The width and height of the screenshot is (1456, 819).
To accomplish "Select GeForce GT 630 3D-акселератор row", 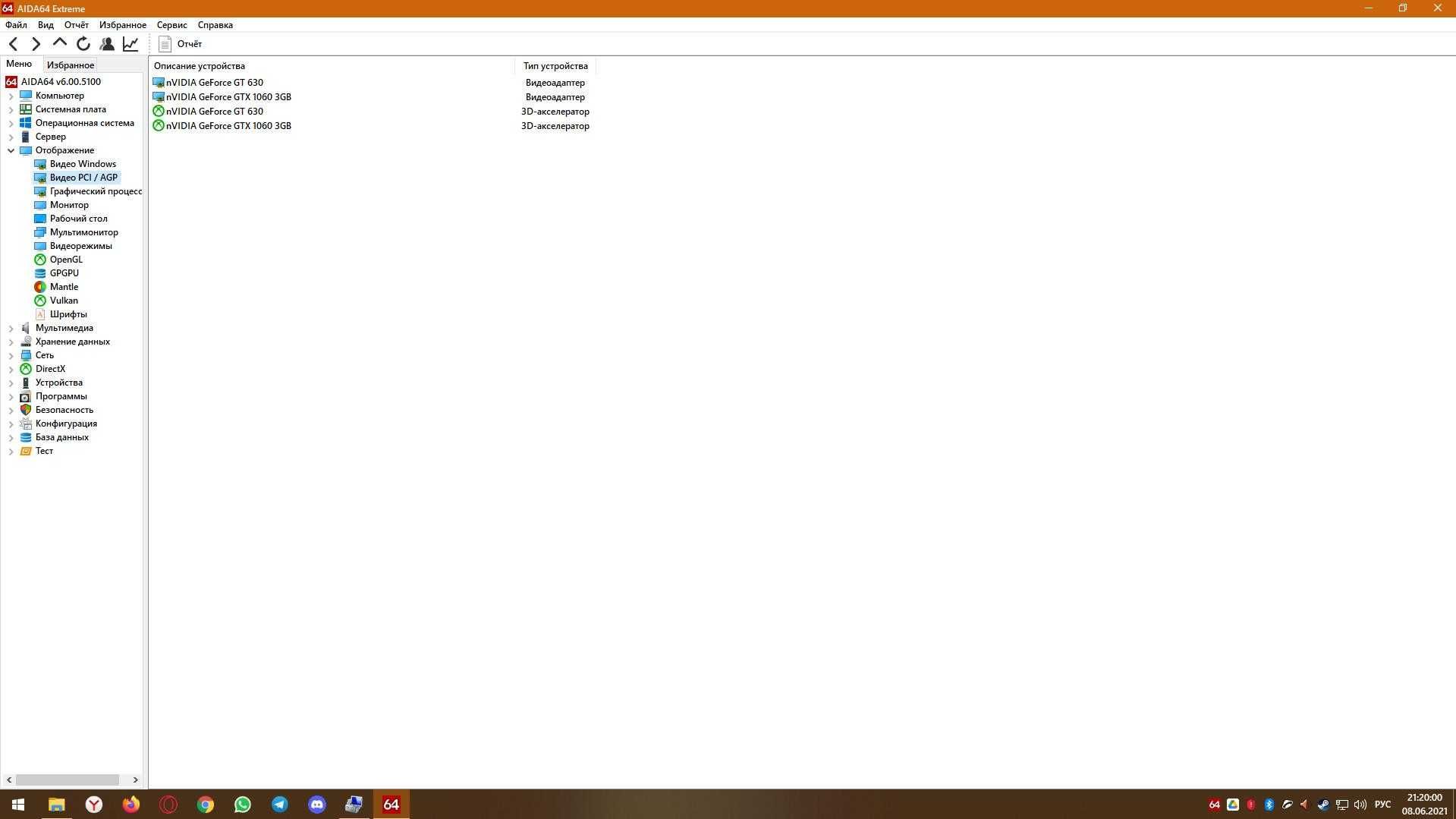I will (372, 112).
